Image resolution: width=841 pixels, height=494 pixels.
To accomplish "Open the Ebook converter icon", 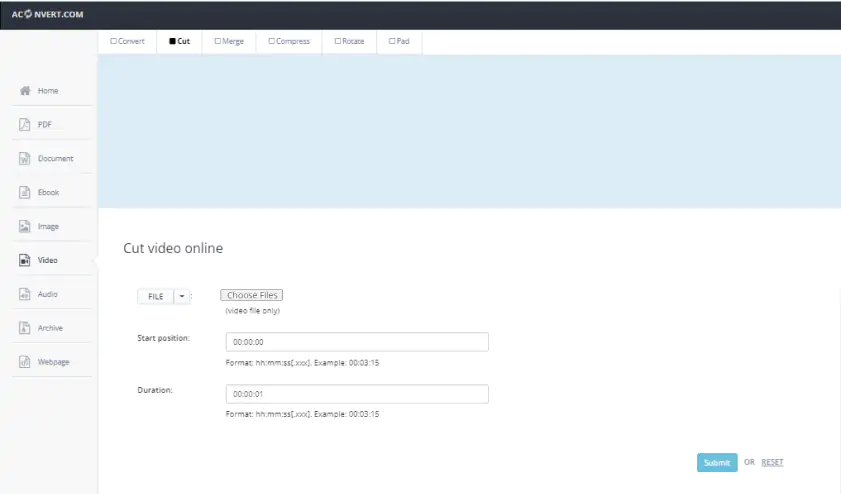I will [x=25, y=192].
